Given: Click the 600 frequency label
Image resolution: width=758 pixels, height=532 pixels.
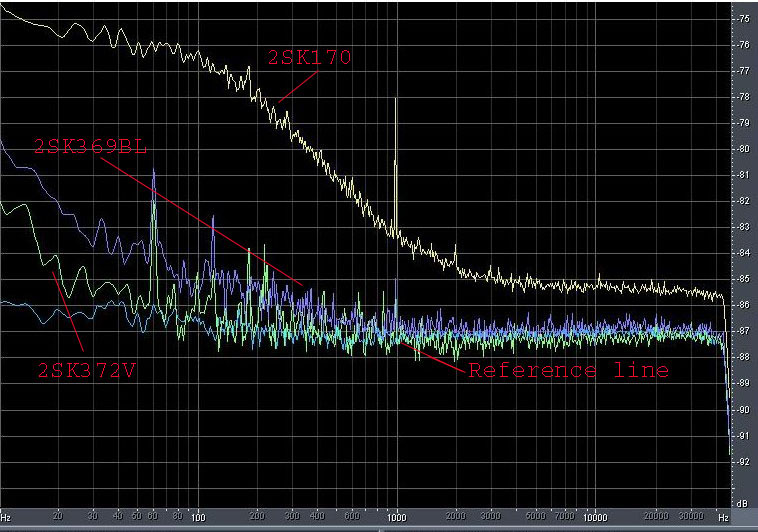Looking at the screenshot, I should click(352, 516).
